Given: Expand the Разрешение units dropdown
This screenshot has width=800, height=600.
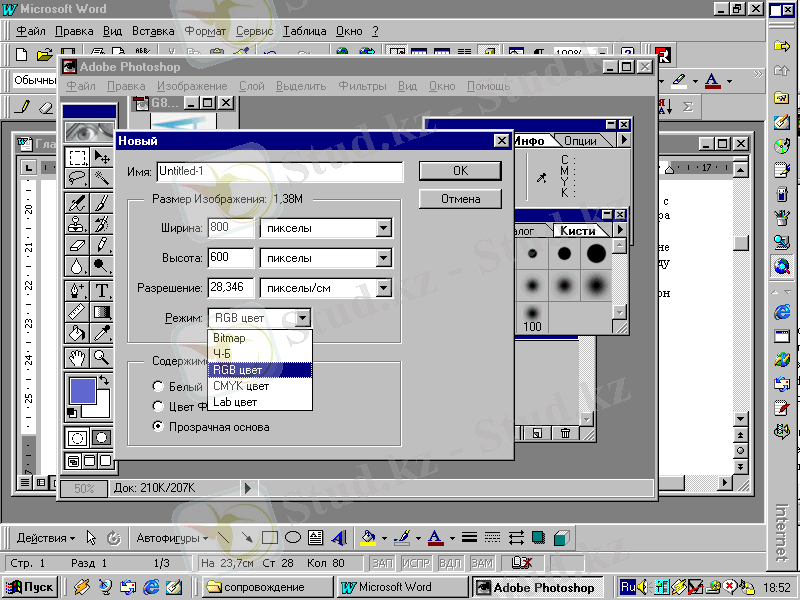Looking at the screenshot, I should [x=383, y=289].
